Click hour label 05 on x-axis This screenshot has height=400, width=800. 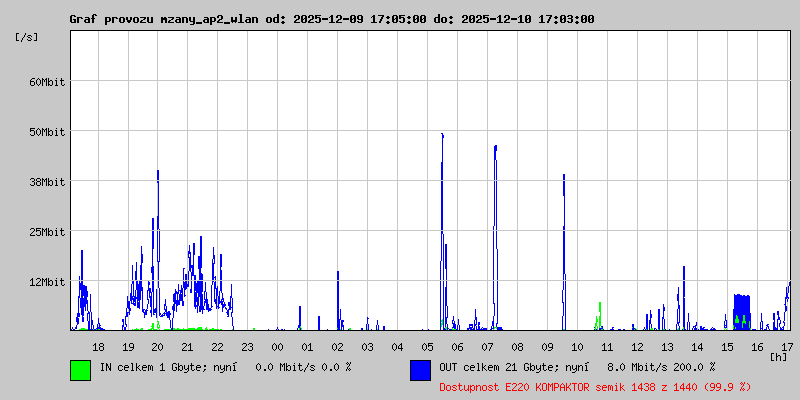click(427, 347)
